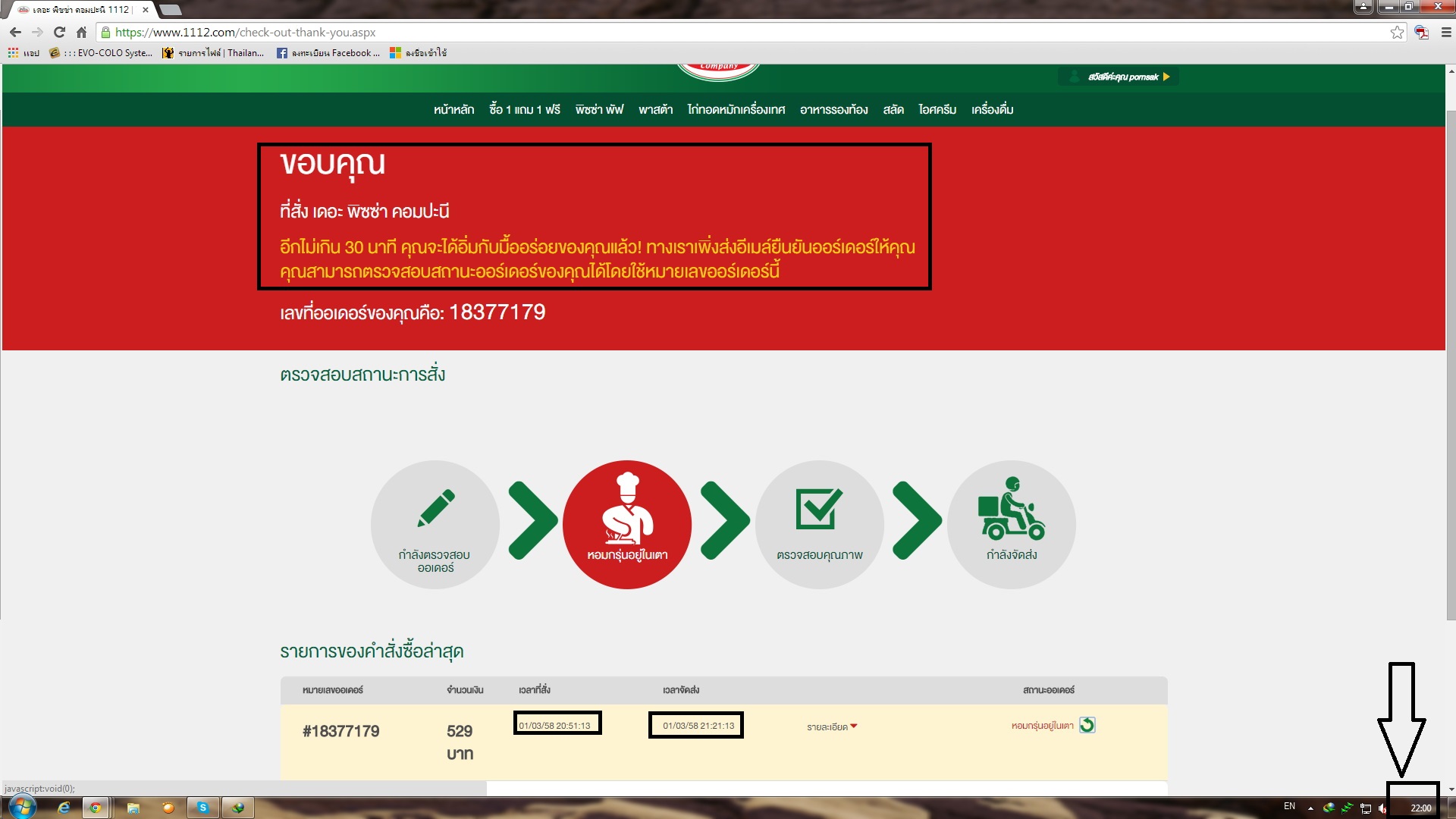Refresh the order status icon
Image resolution: width=1456 pixels, height=819 pixels.
[1087, 725]
